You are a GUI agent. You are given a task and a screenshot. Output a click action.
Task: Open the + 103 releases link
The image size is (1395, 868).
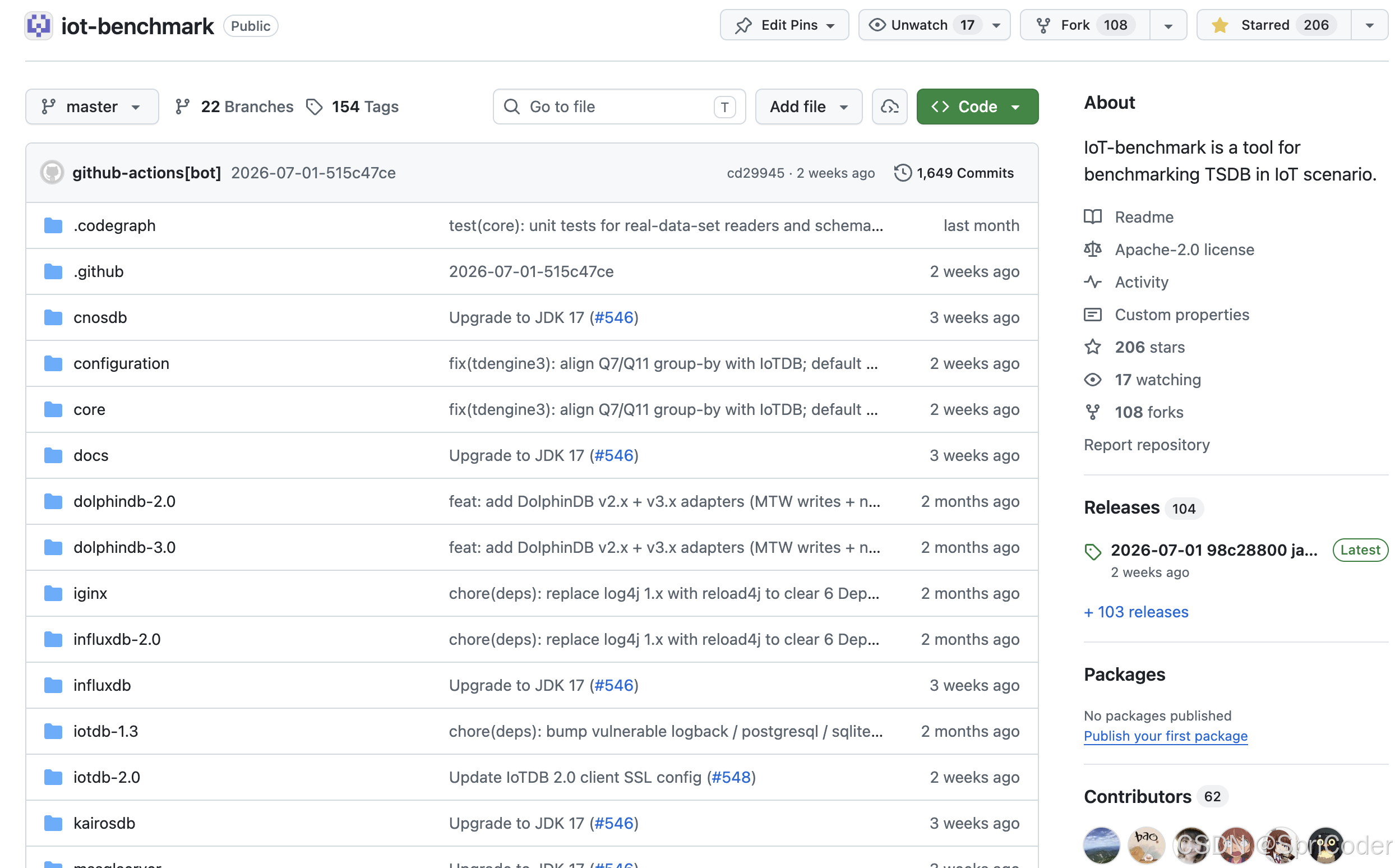coord(1137,612)
